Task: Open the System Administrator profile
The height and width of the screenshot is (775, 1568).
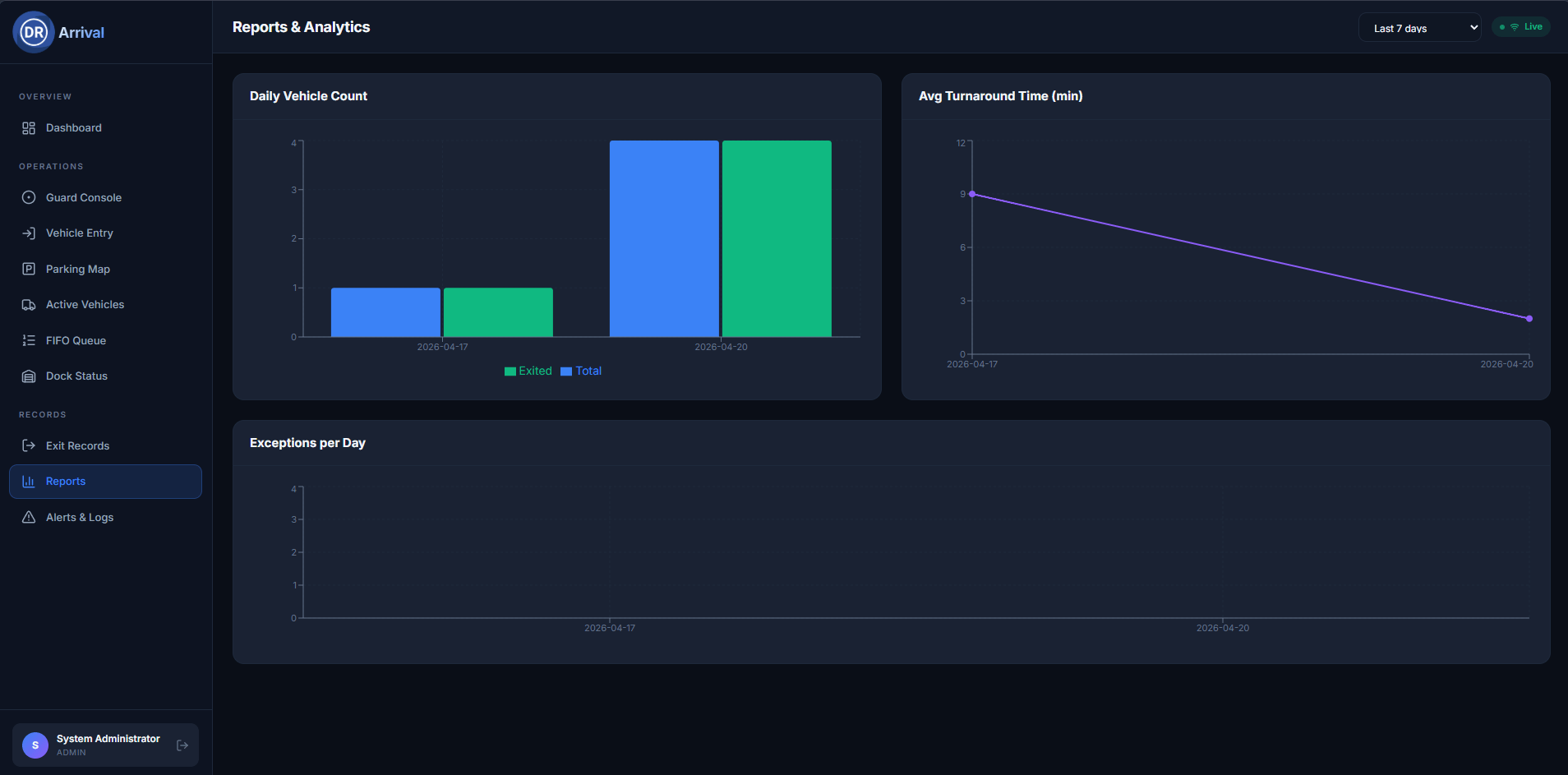Action: pos(90,745)
